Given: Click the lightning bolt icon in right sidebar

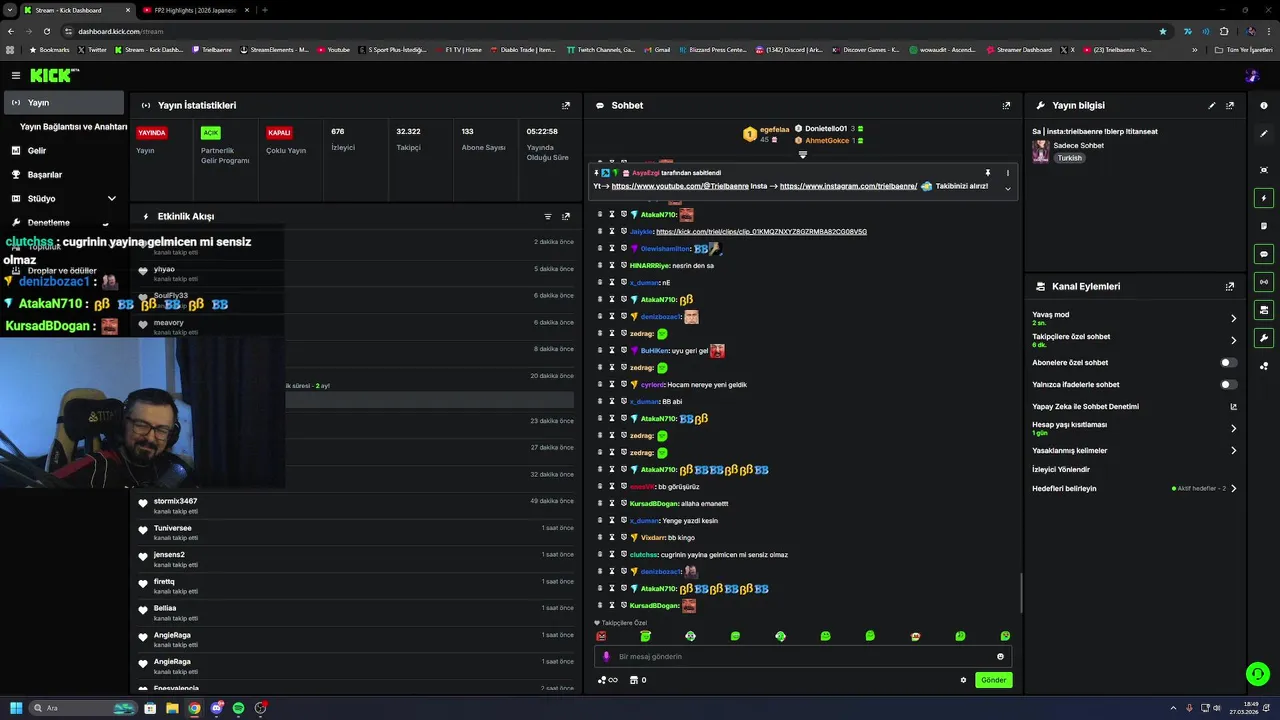Looking at the screenshot, I should pos(1264,198).
